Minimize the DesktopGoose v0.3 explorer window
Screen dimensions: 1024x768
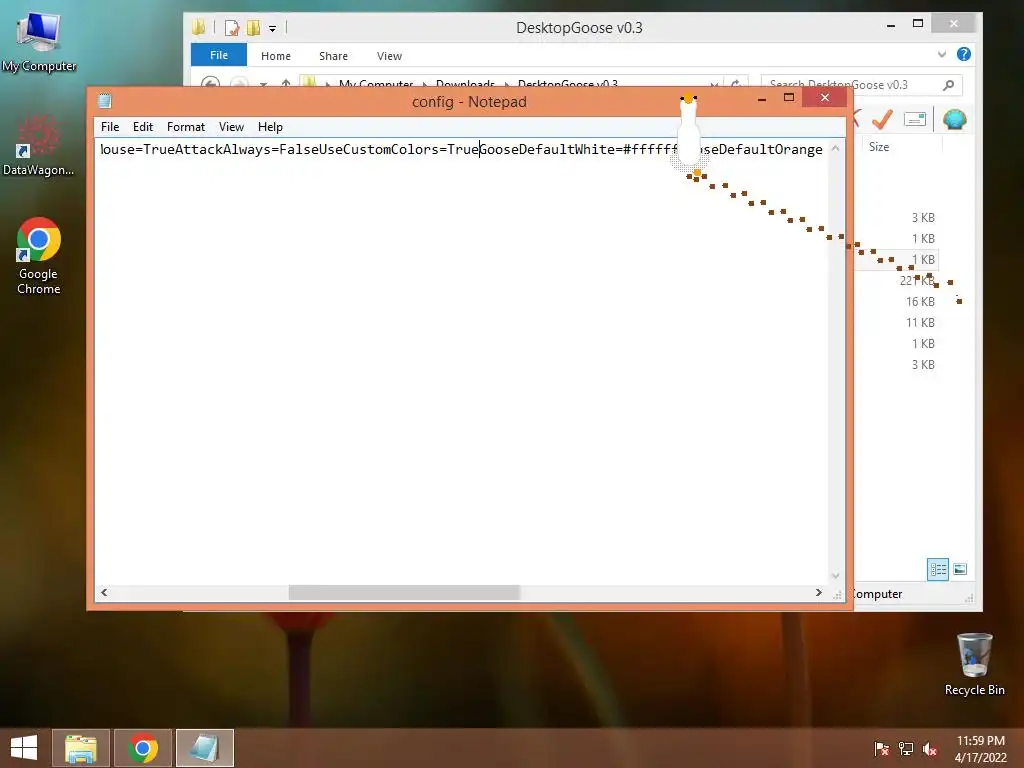[x=891, y=25]
